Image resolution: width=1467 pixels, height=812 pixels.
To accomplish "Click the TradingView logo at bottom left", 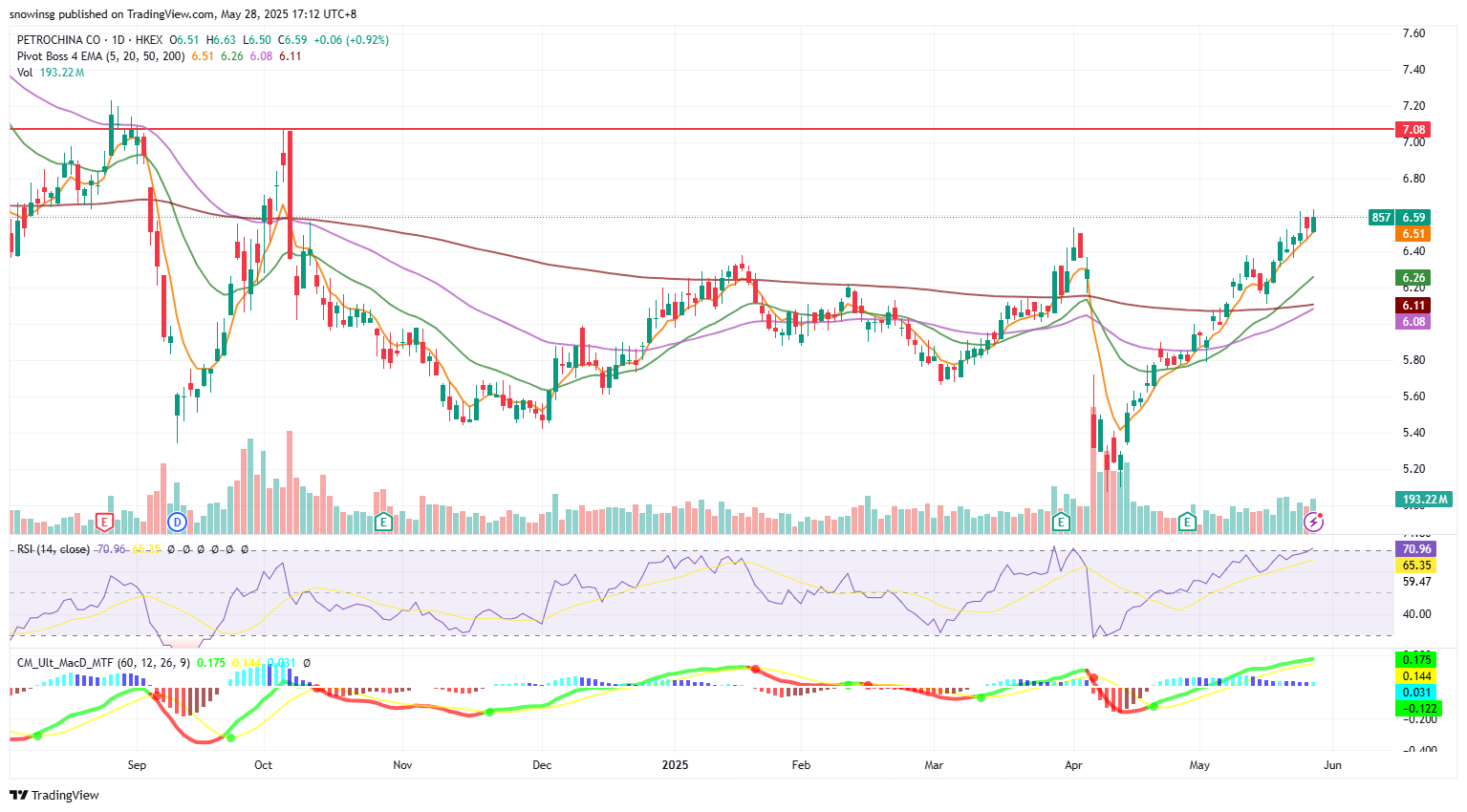I will [54, 795].
